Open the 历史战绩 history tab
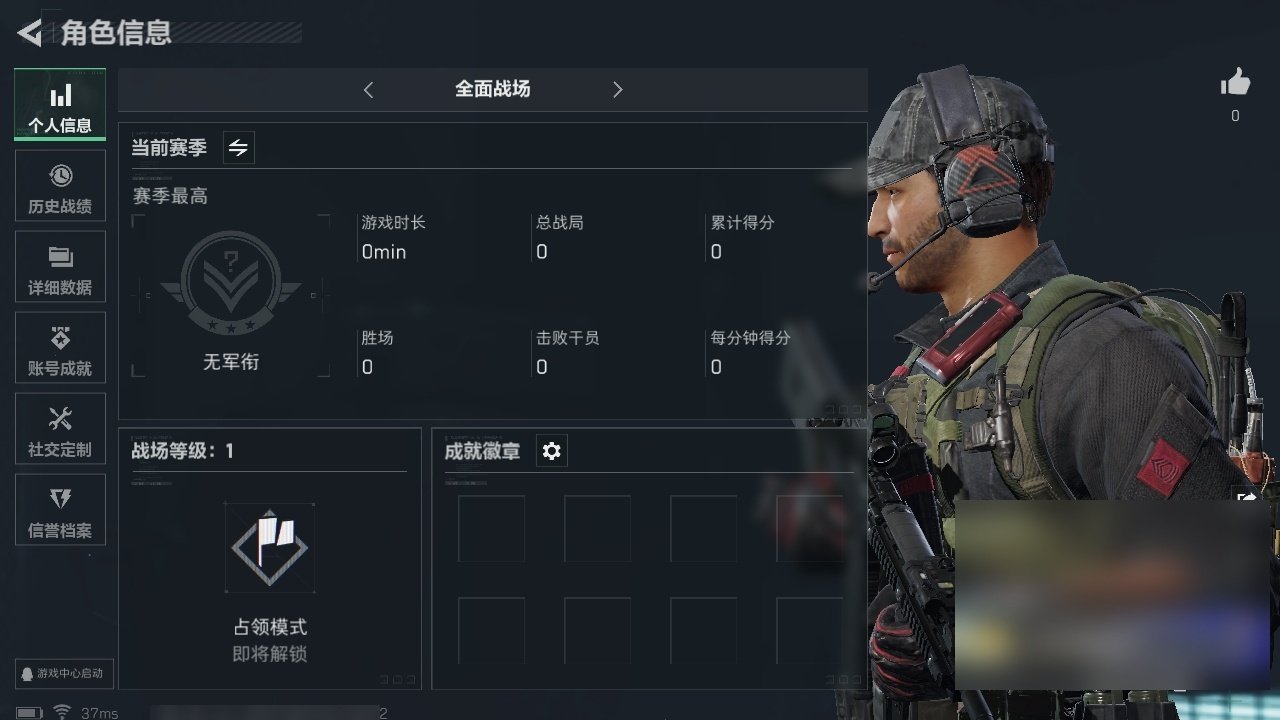 click(x=60, y=186)
